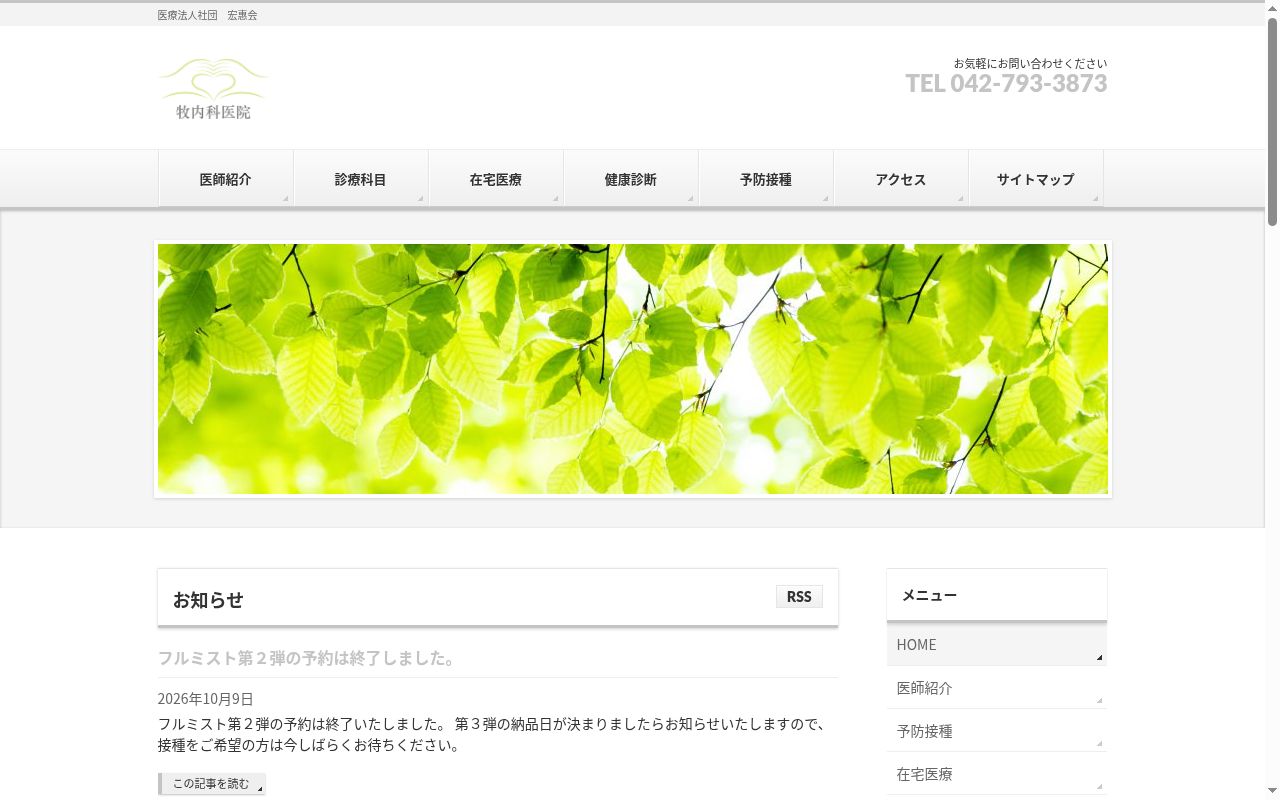Click the vertical page scrollbar thumb
Viewport: 1280px width, 800px height.
tap(1273, 120)
